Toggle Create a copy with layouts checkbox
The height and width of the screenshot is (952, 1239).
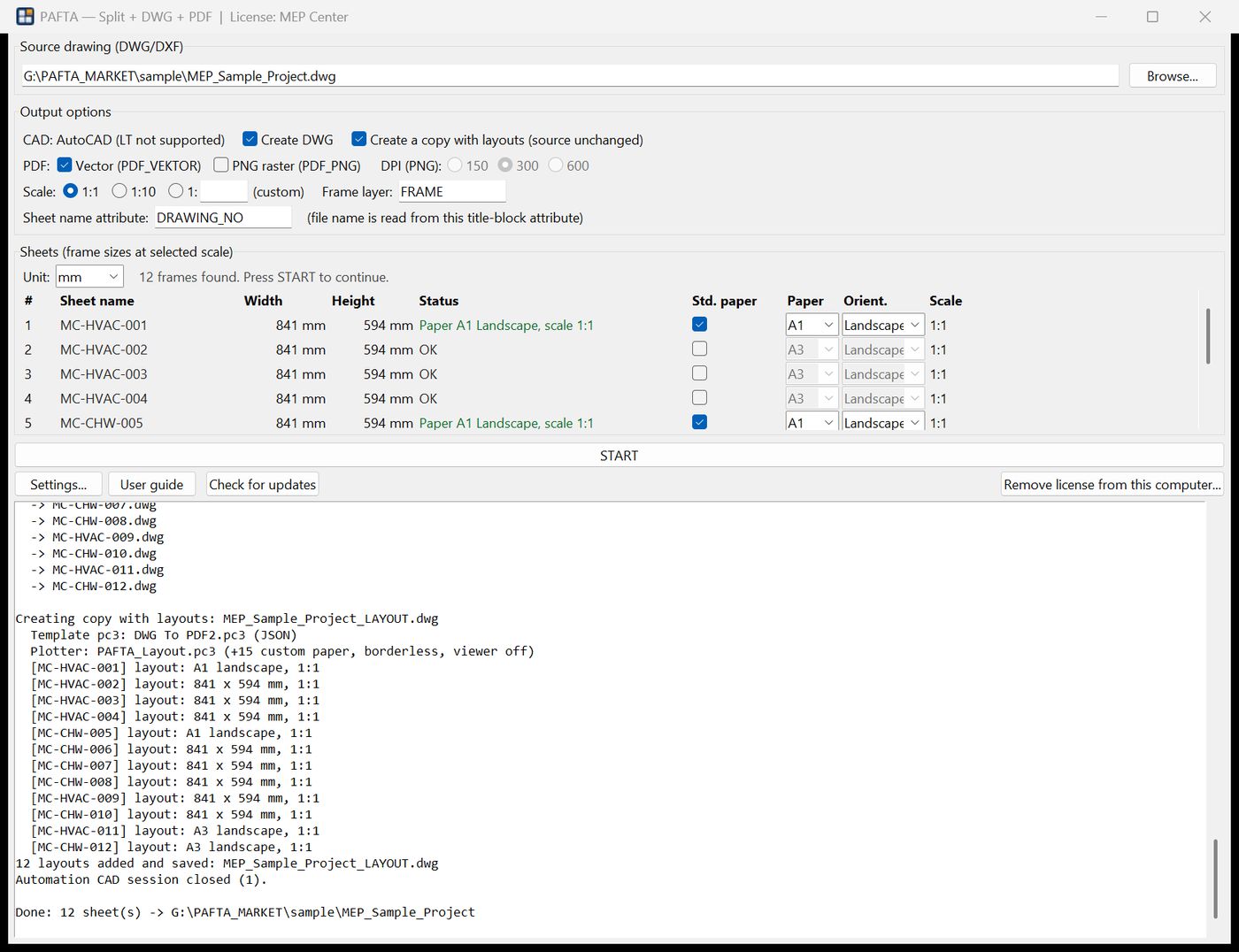(358, 139)
